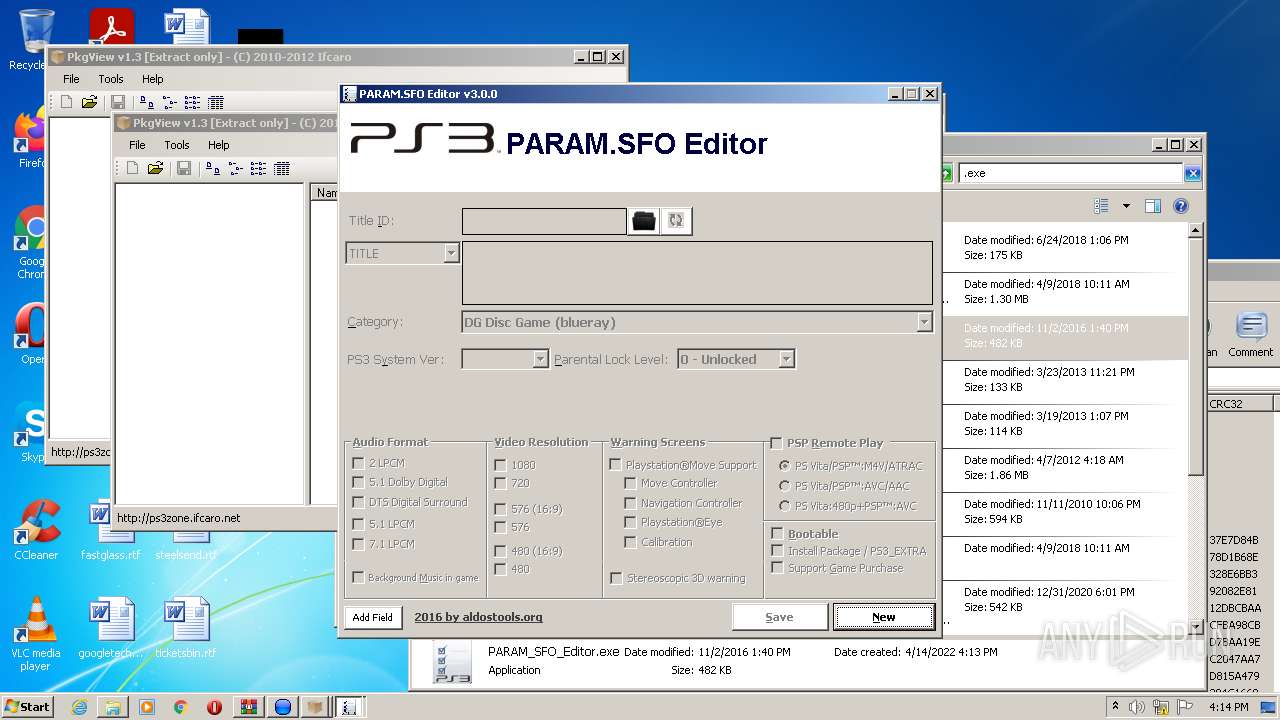Select details view in back PkgView toolbar

point(216,102)
